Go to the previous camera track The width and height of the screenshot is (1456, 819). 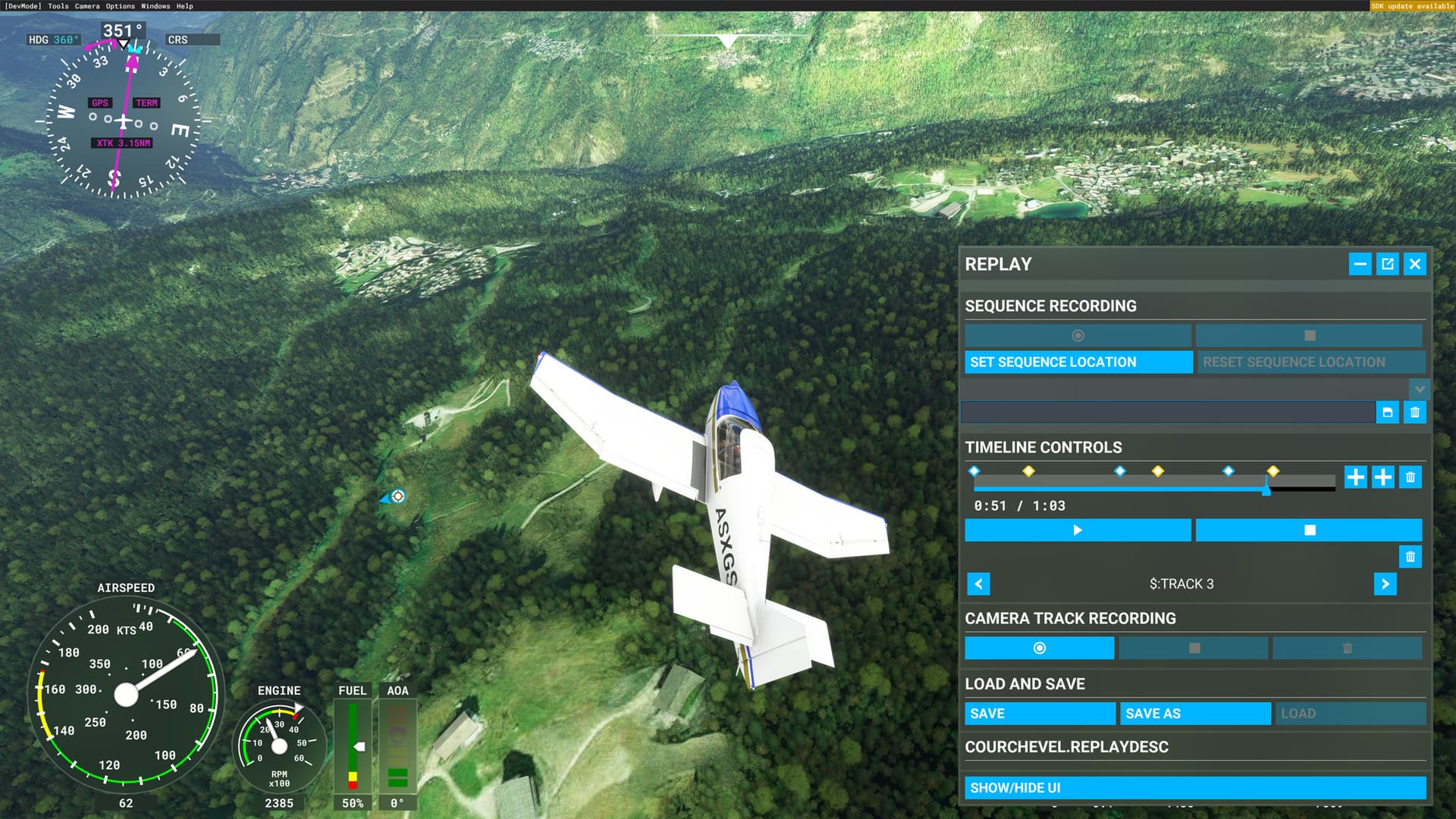[x=978, y=584]
